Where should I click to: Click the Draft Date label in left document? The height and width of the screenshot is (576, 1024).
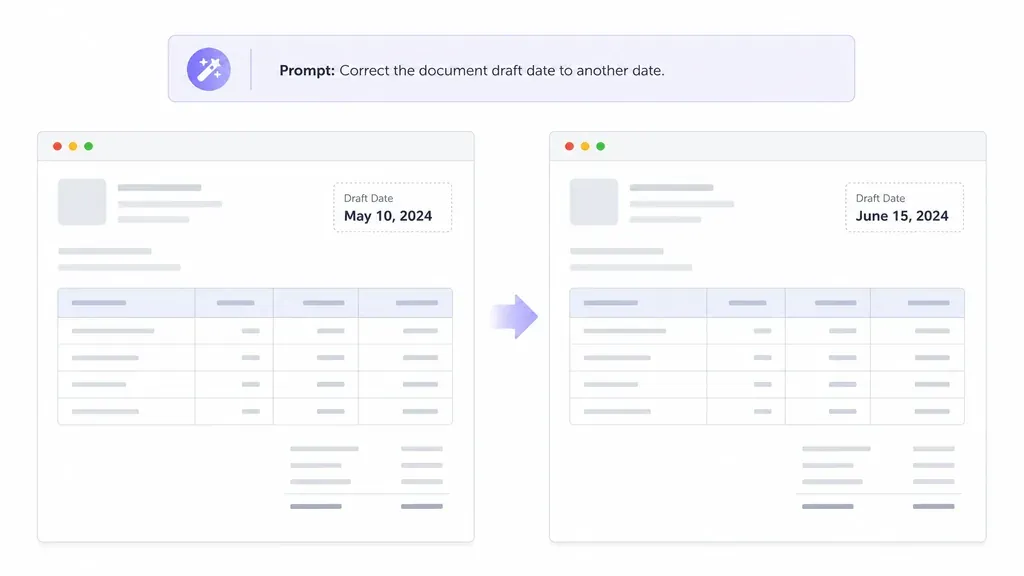coord(368,198)
